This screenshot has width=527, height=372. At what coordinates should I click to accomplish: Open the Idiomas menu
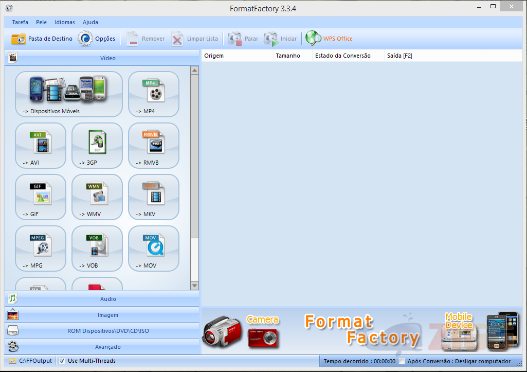65,22
